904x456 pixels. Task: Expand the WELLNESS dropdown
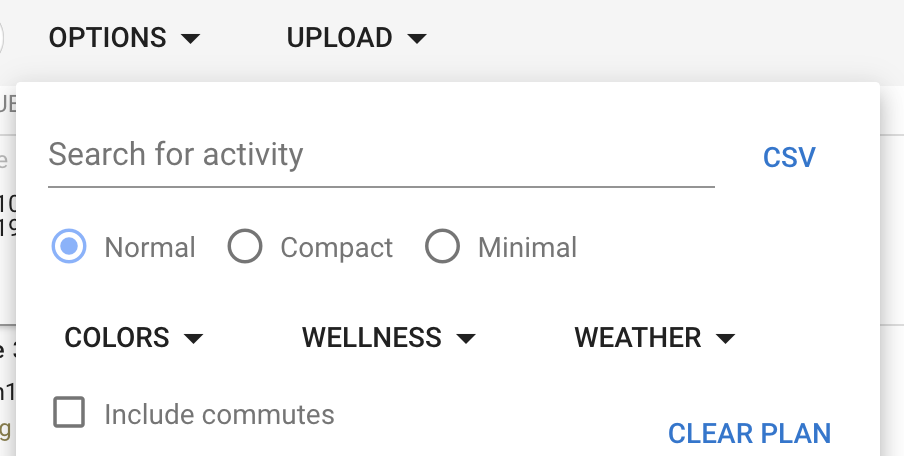coord(389,338)
